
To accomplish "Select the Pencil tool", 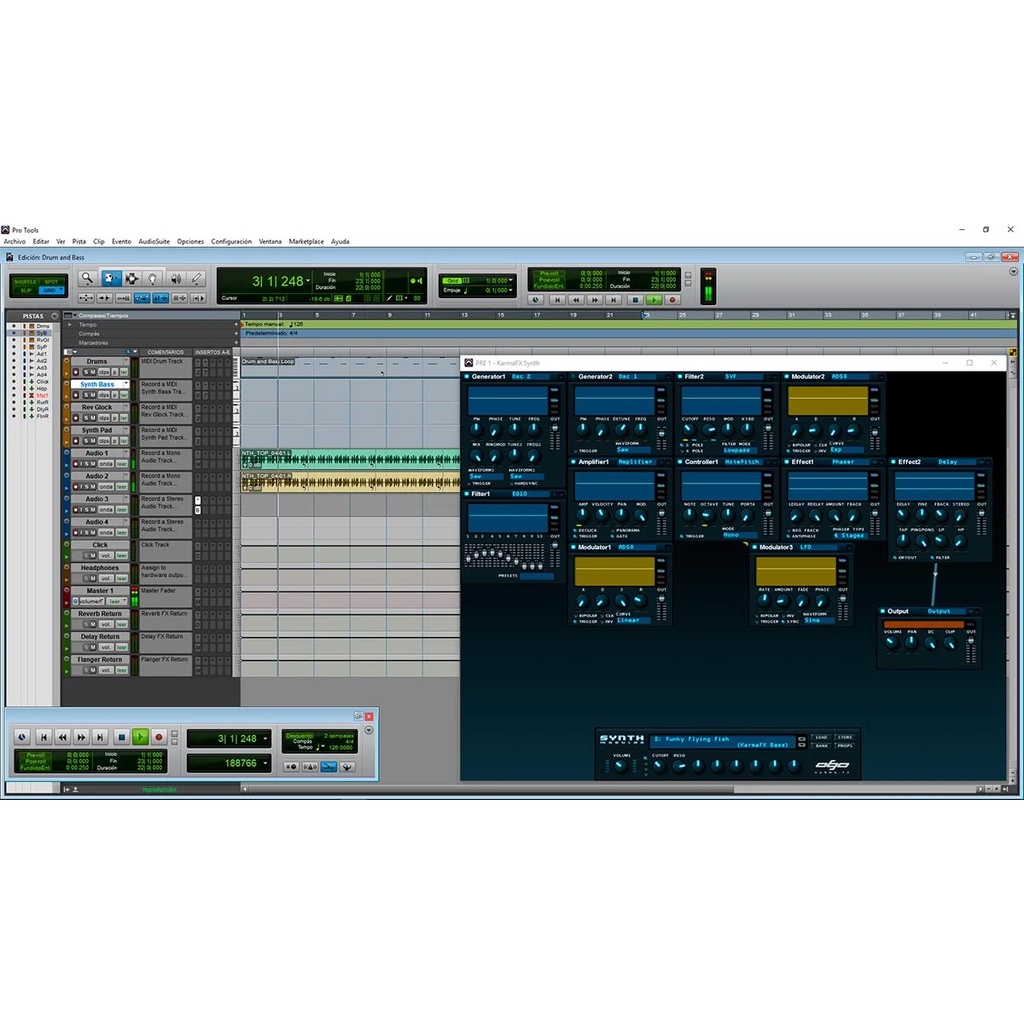I will 197,279.
